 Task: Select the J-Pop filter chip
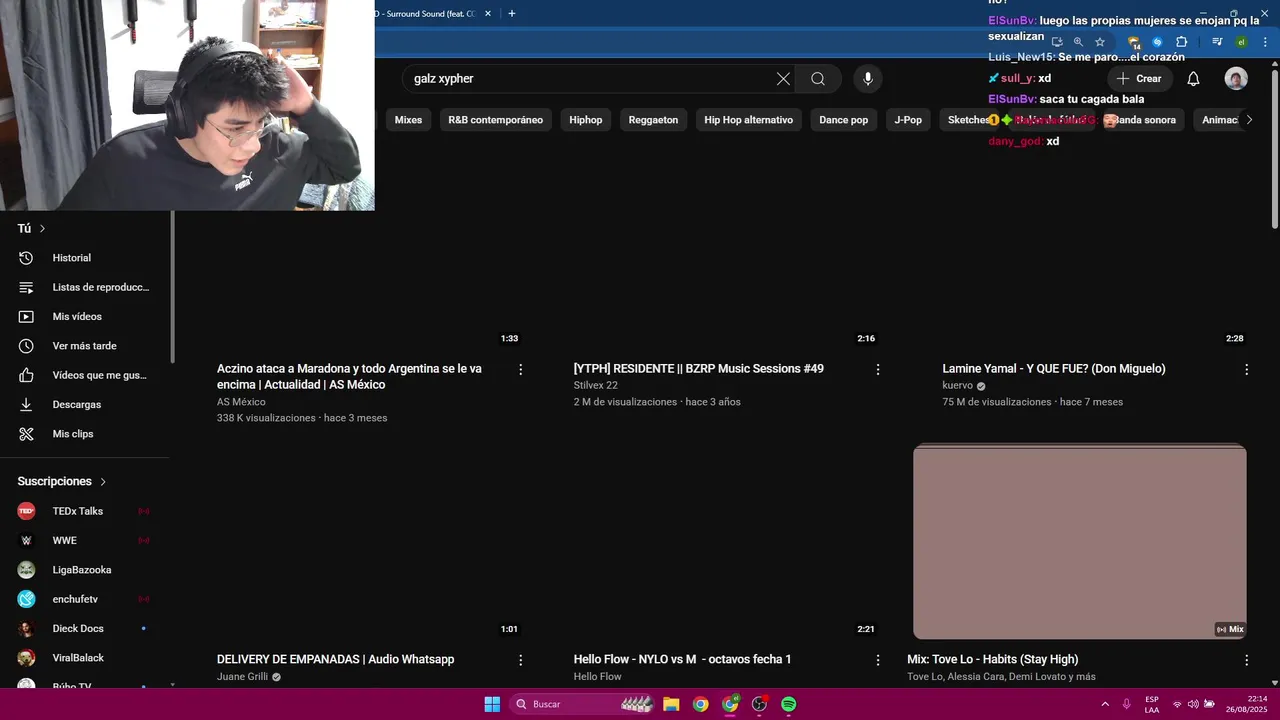tap(908, 120)
